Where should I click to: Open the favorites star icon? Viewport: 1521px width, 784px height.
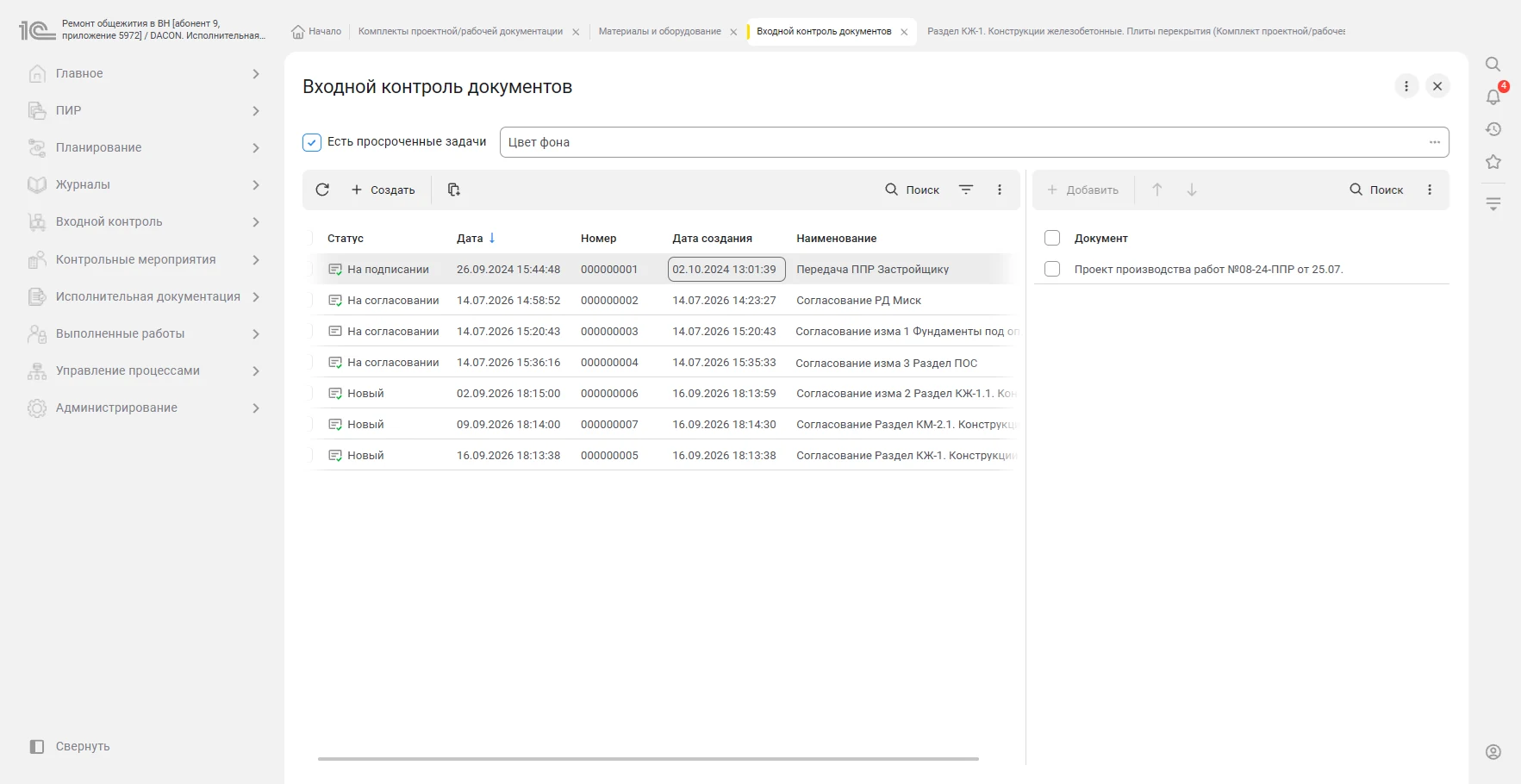tap(1493, 162)
